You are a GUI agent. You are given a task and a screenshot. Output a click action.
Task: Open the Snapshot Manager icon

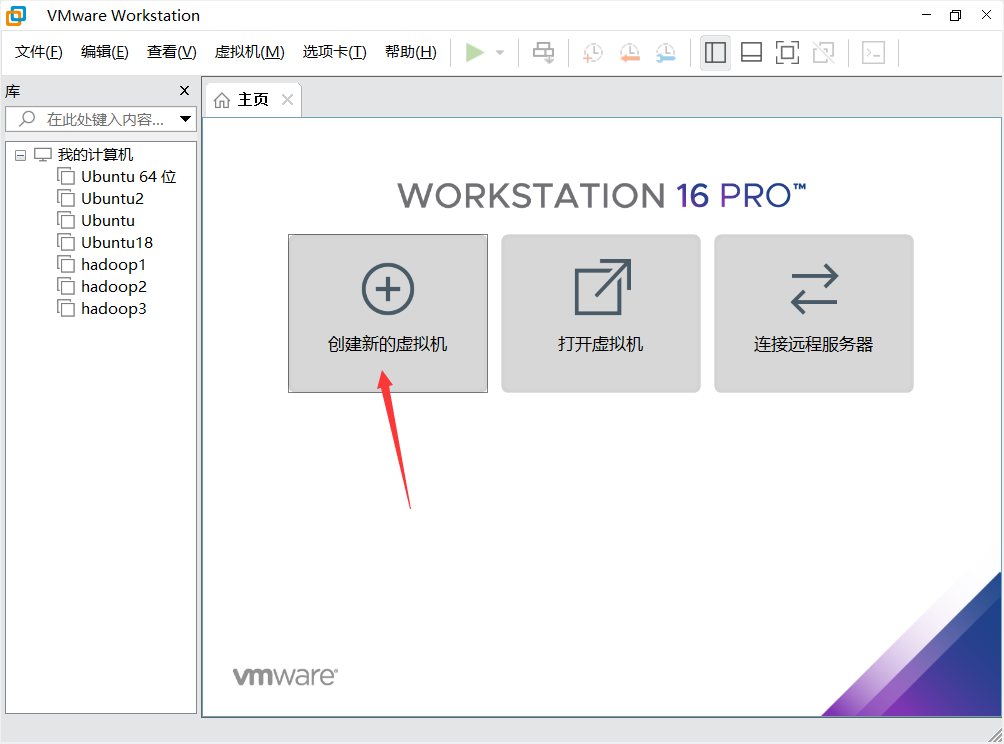point(666,53)
